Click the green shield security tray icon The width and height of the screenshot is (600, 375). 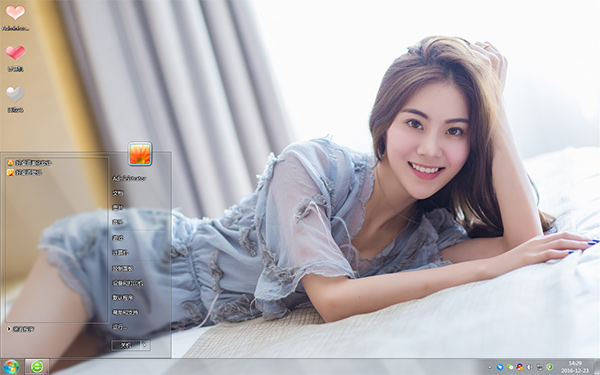pos(549,367)
